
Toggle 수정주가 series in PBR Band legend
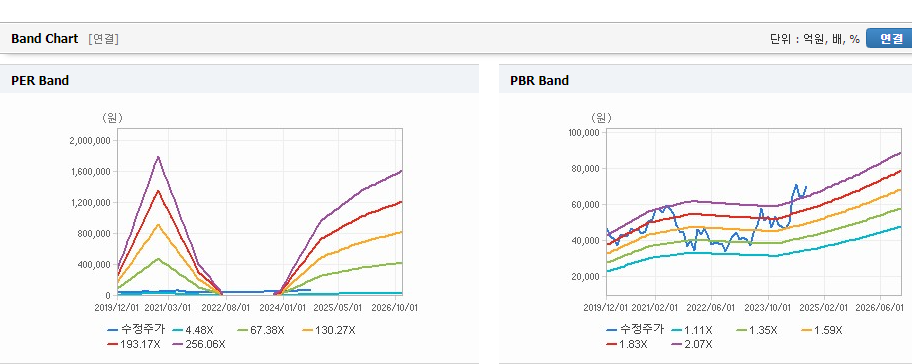(x=635, y=330)
